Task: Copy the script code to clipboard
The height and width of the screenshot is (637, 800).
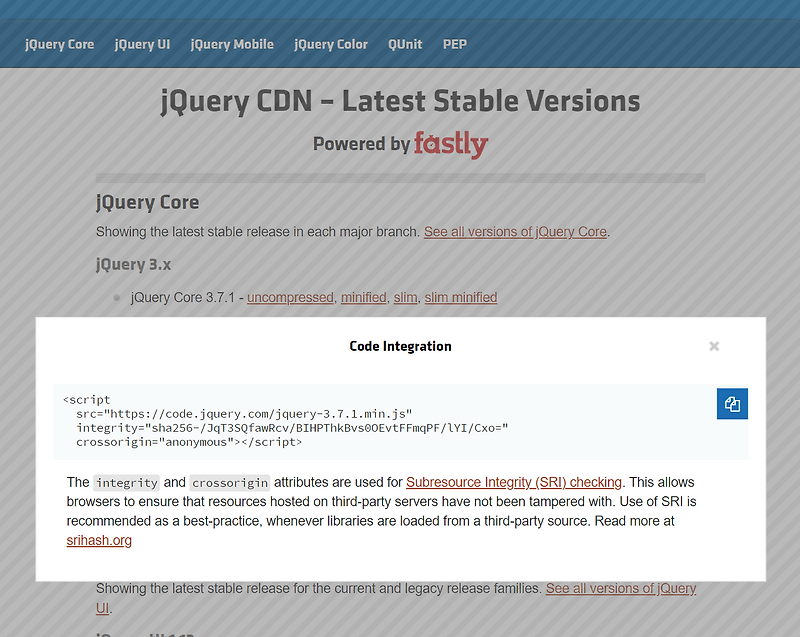Action: [732, 404]
